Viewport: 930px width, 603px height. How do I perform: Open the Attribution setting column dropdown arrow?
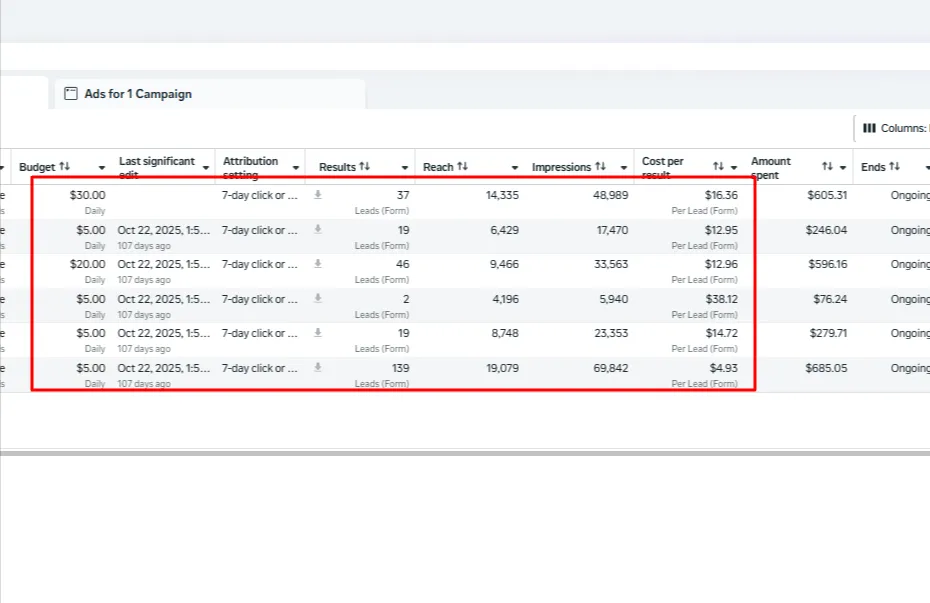pyautogui.click(x=295, y=168)
